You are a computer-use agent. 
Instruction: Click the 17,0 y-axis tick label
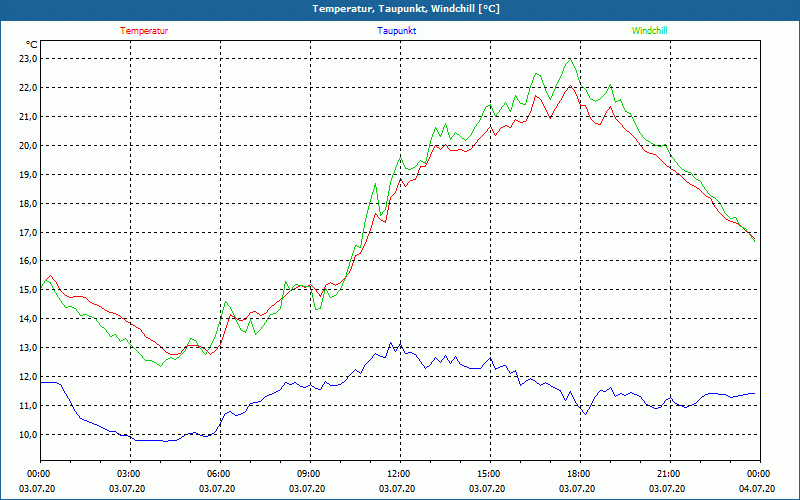coord(27,233)
